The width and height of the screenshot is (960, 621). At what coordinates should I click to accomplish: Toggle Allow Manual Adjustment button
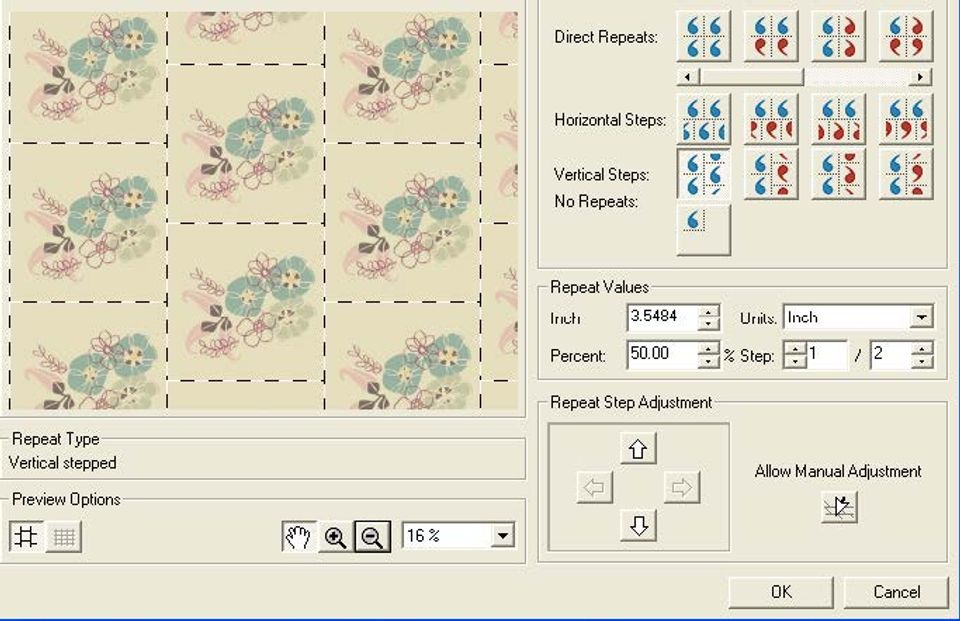(839, 507)
